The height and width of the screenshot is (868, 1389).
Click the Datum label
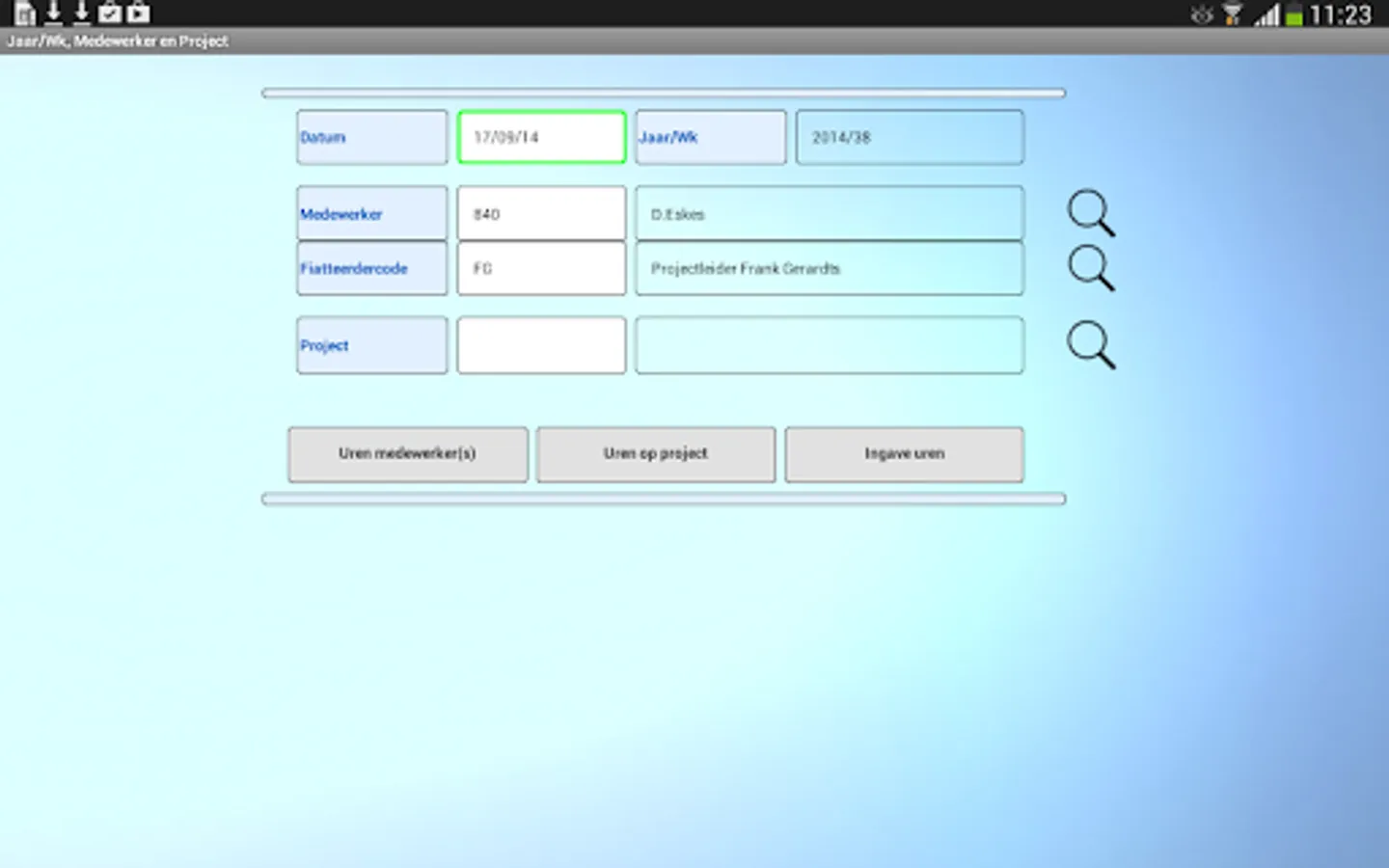point(372,137)
